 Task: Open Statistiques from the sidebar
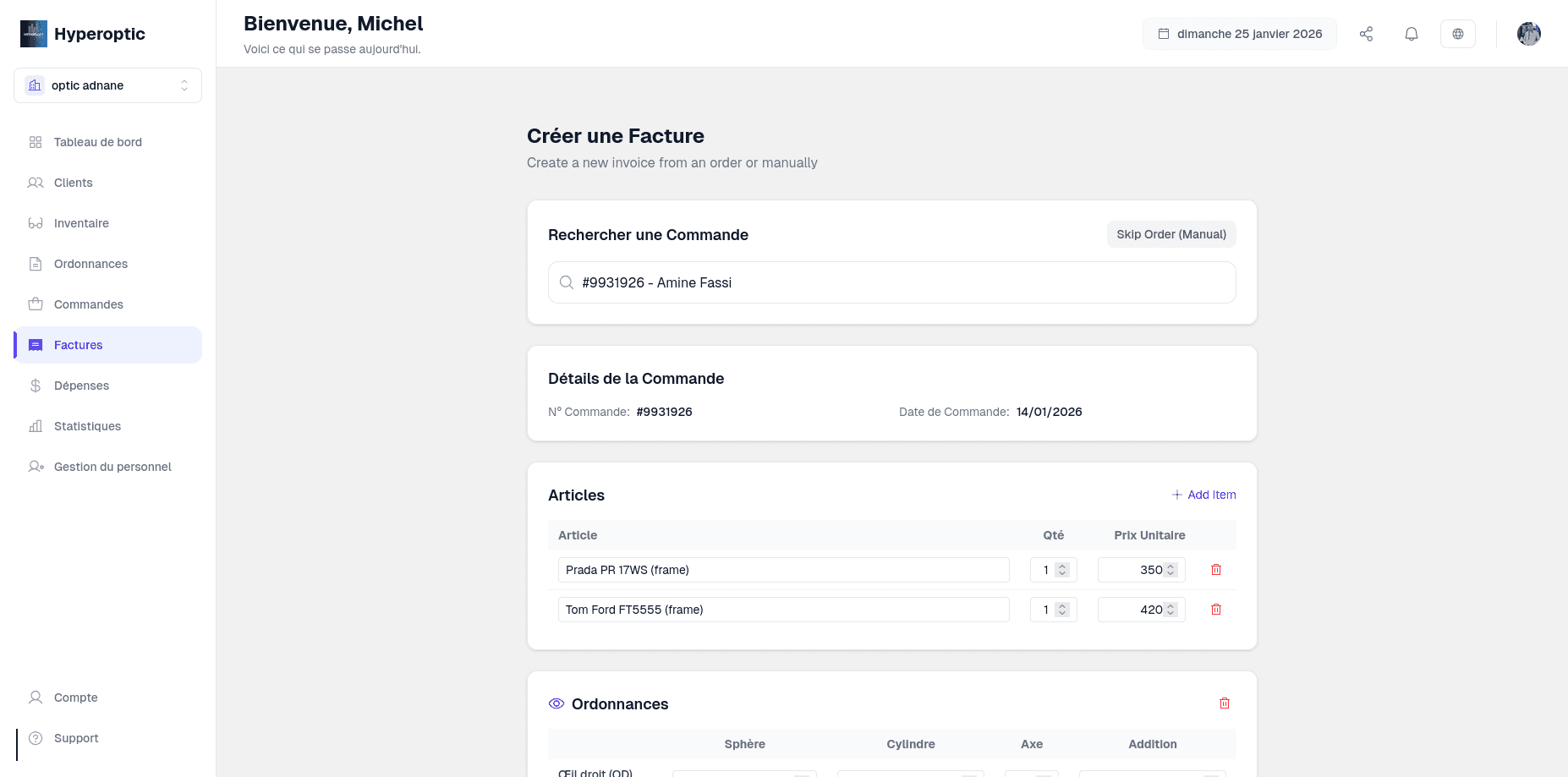(x=87, y=426)
